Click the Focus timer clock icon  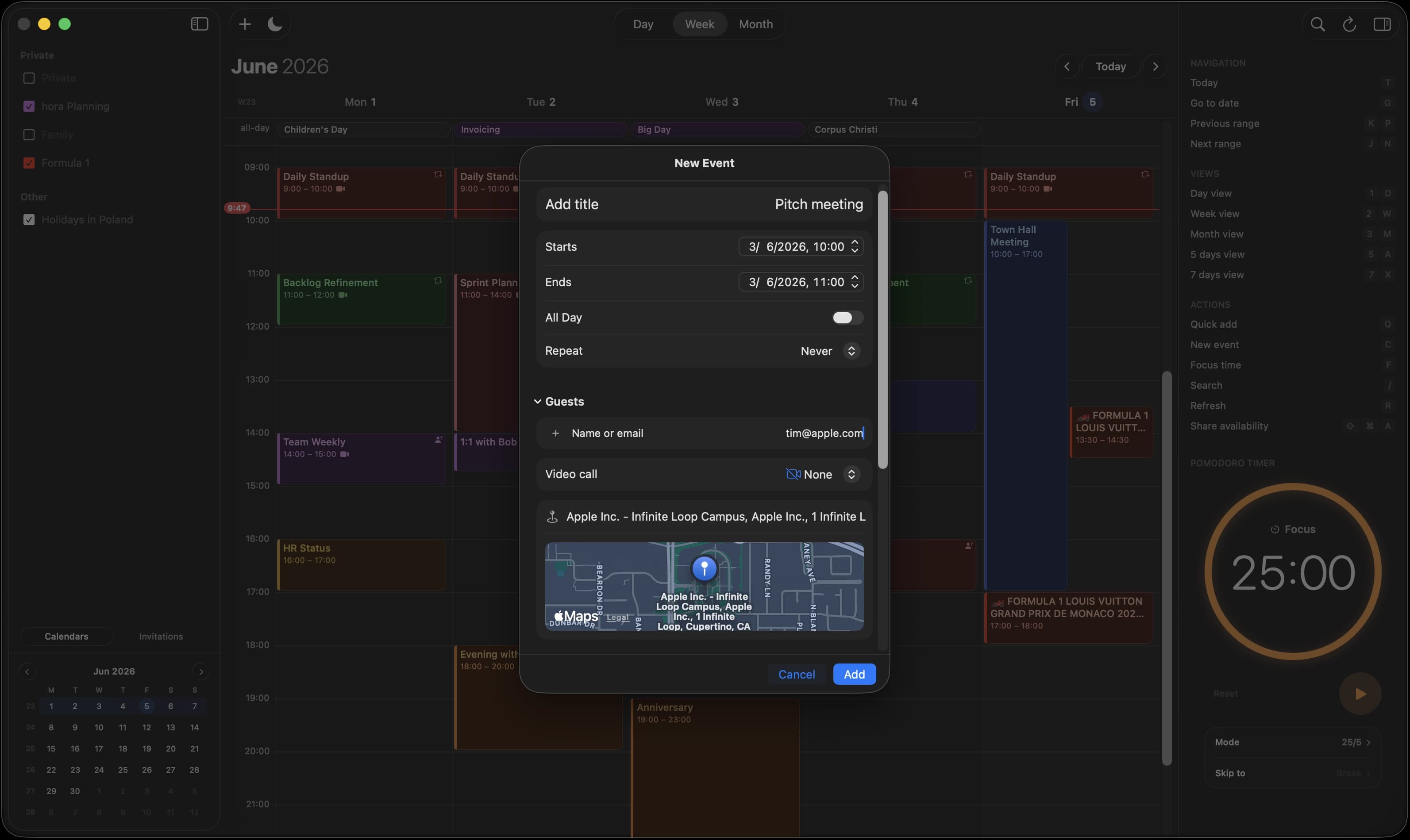pos(1275,529)
